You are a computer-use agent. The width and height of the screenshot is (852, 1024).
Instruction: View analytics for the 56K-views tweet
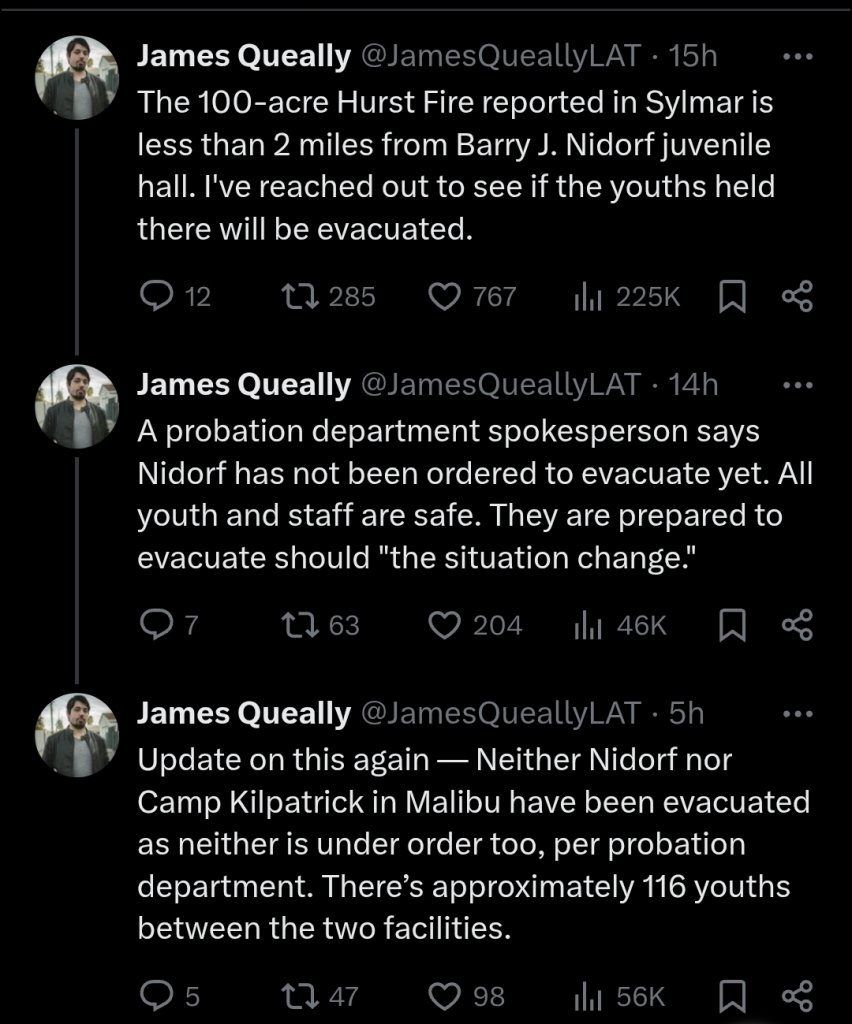588,996
